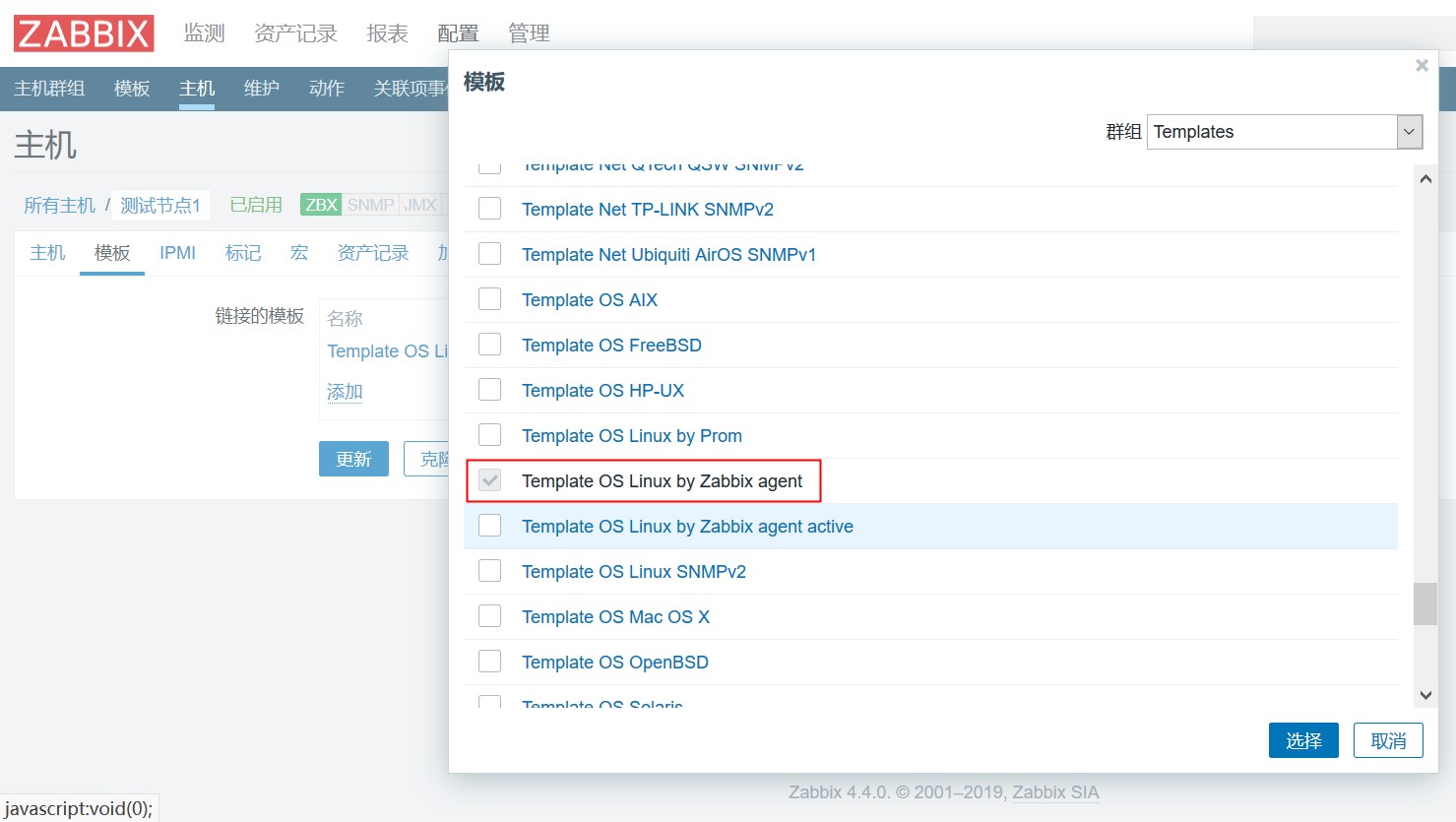Go to 主机 in the blue submenu bar
The width and height of the screenshot is (1456, 822).
click(x=197, y=89)
